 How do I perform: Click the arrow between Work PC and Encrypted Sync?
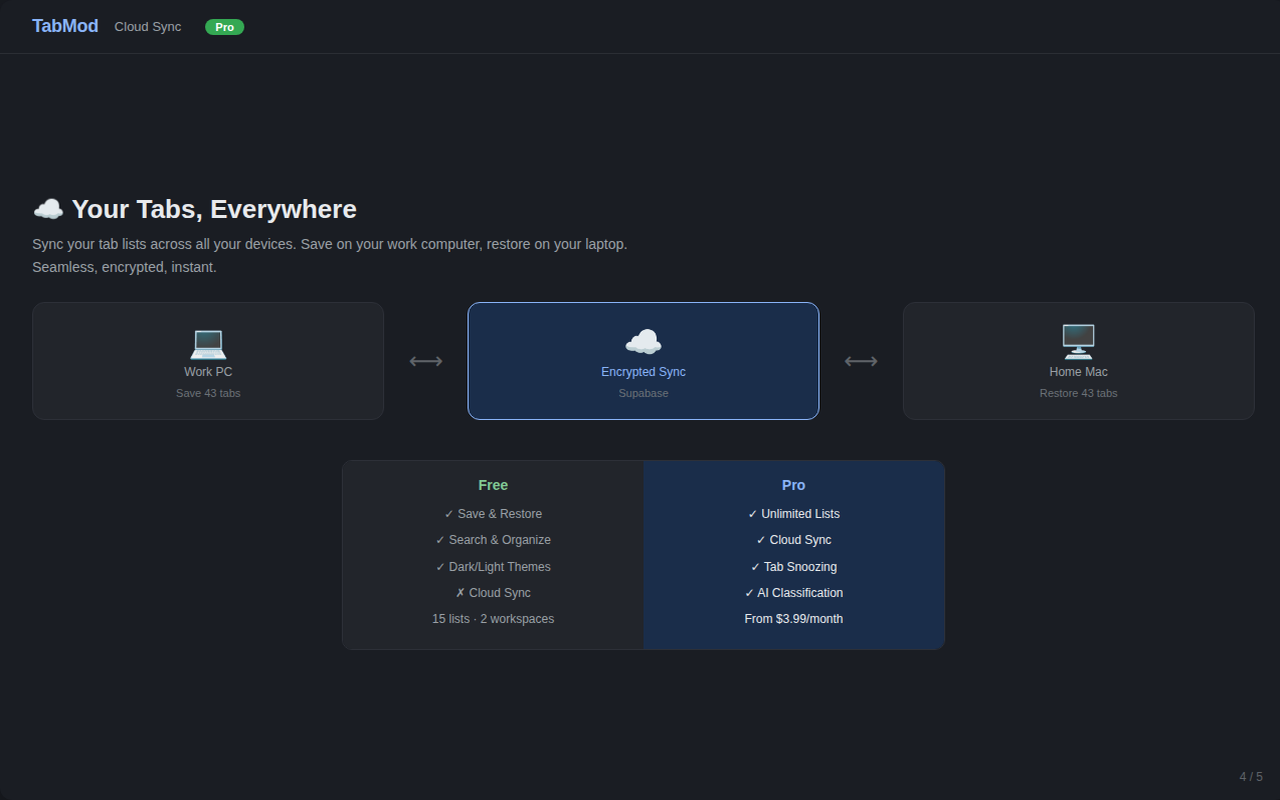pos(426,361)
